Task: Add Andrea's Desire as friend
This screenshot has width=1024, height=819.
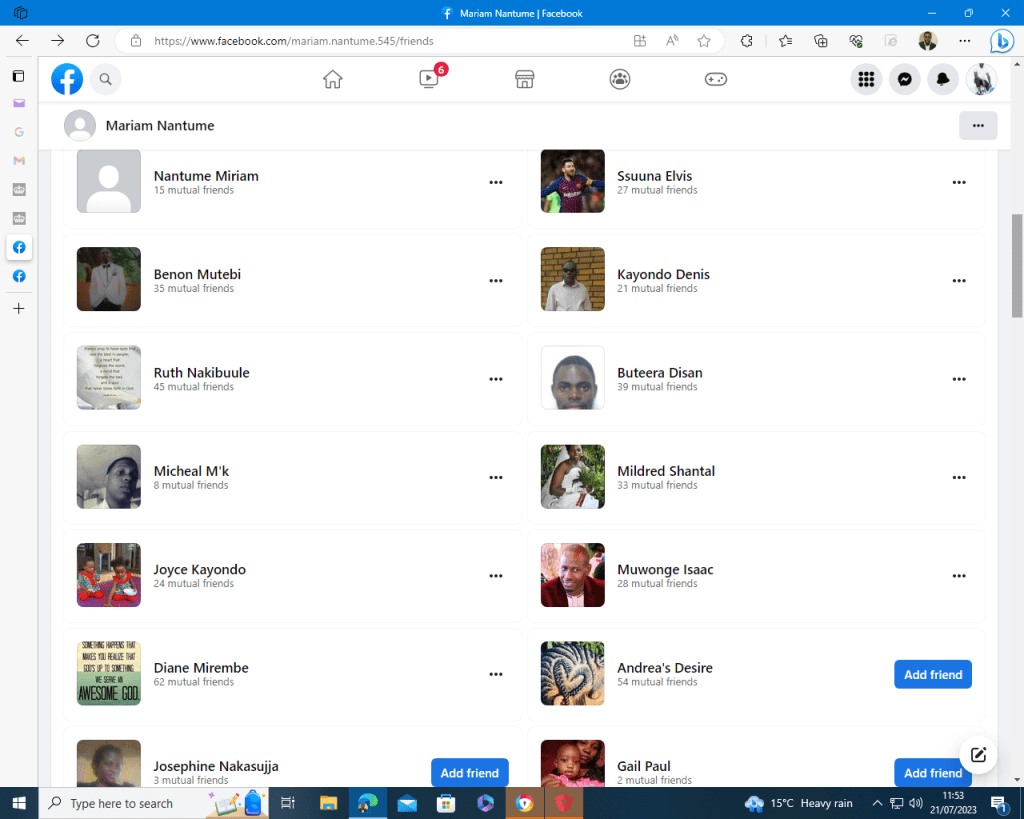Action: 932,675
